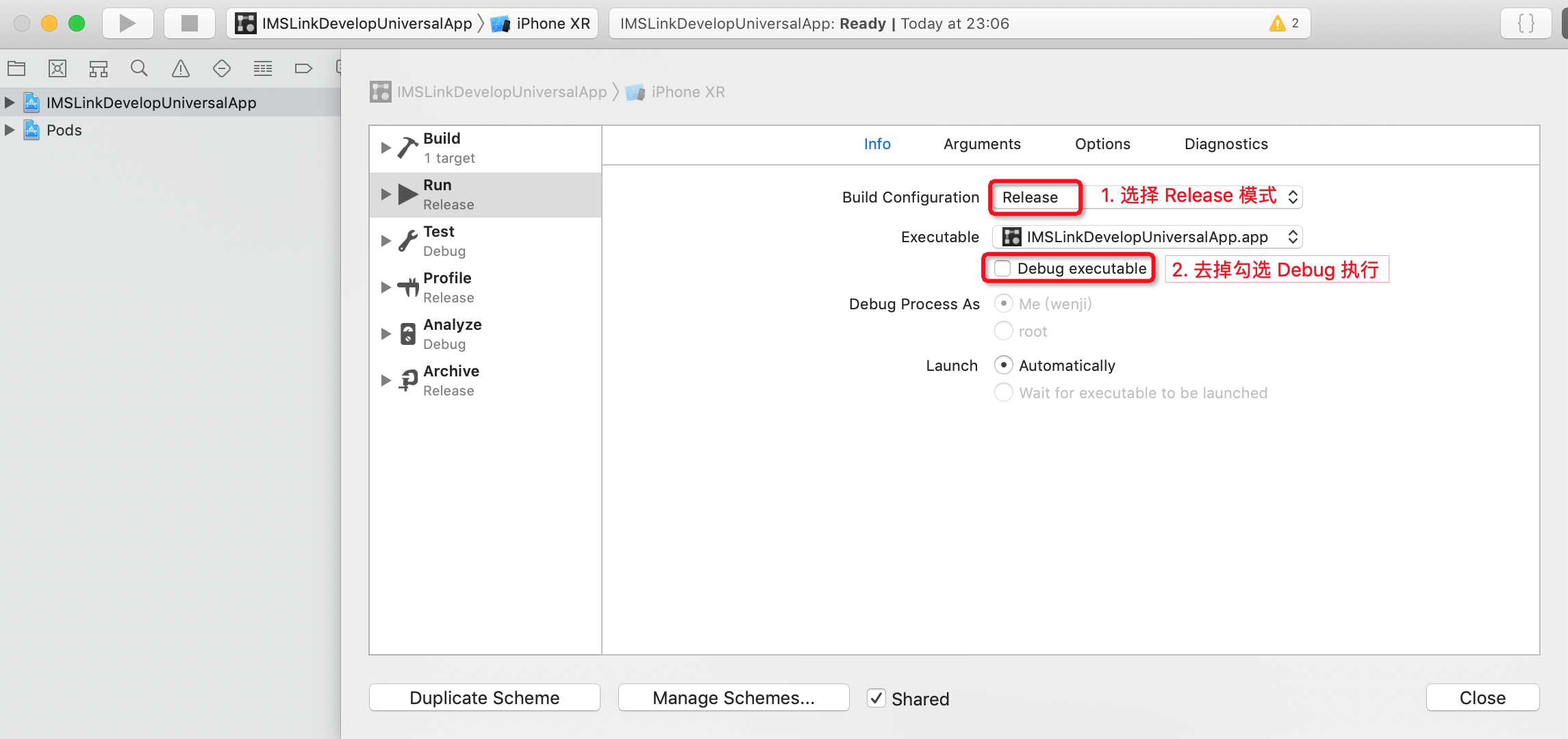
Task: Select the Profile Release action row
Action: [x=485, y=287]
